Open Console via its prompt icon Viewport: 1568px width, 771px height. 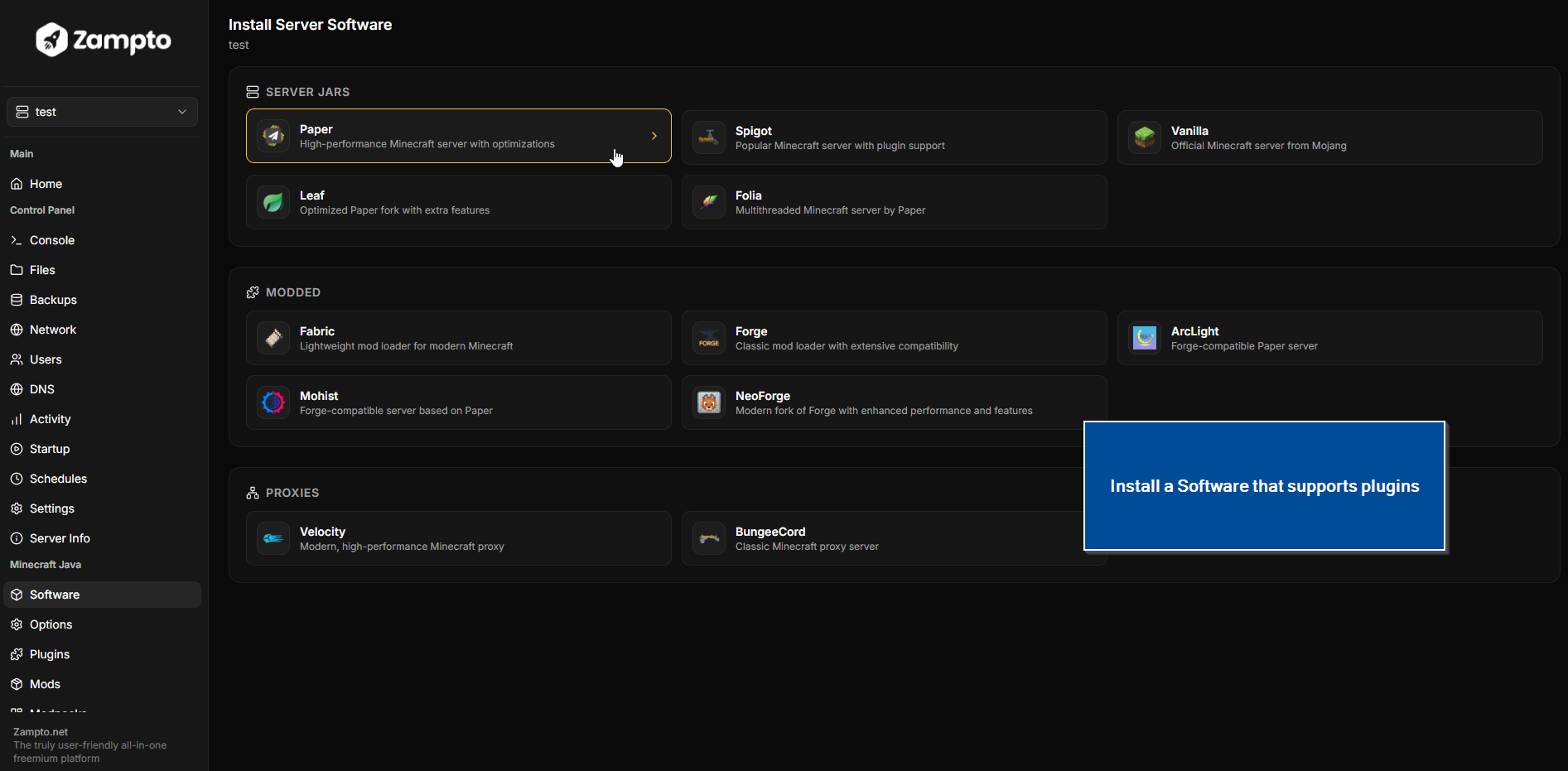17,240
